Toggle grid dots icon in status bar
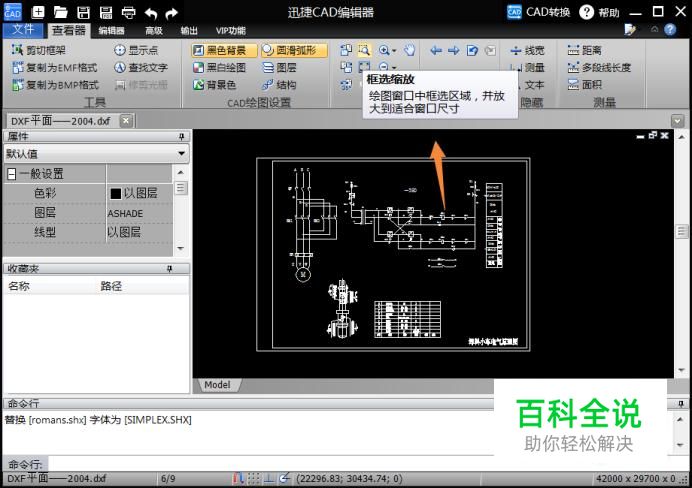The width and height of the screenshot is (692, 488). point(254,479)
